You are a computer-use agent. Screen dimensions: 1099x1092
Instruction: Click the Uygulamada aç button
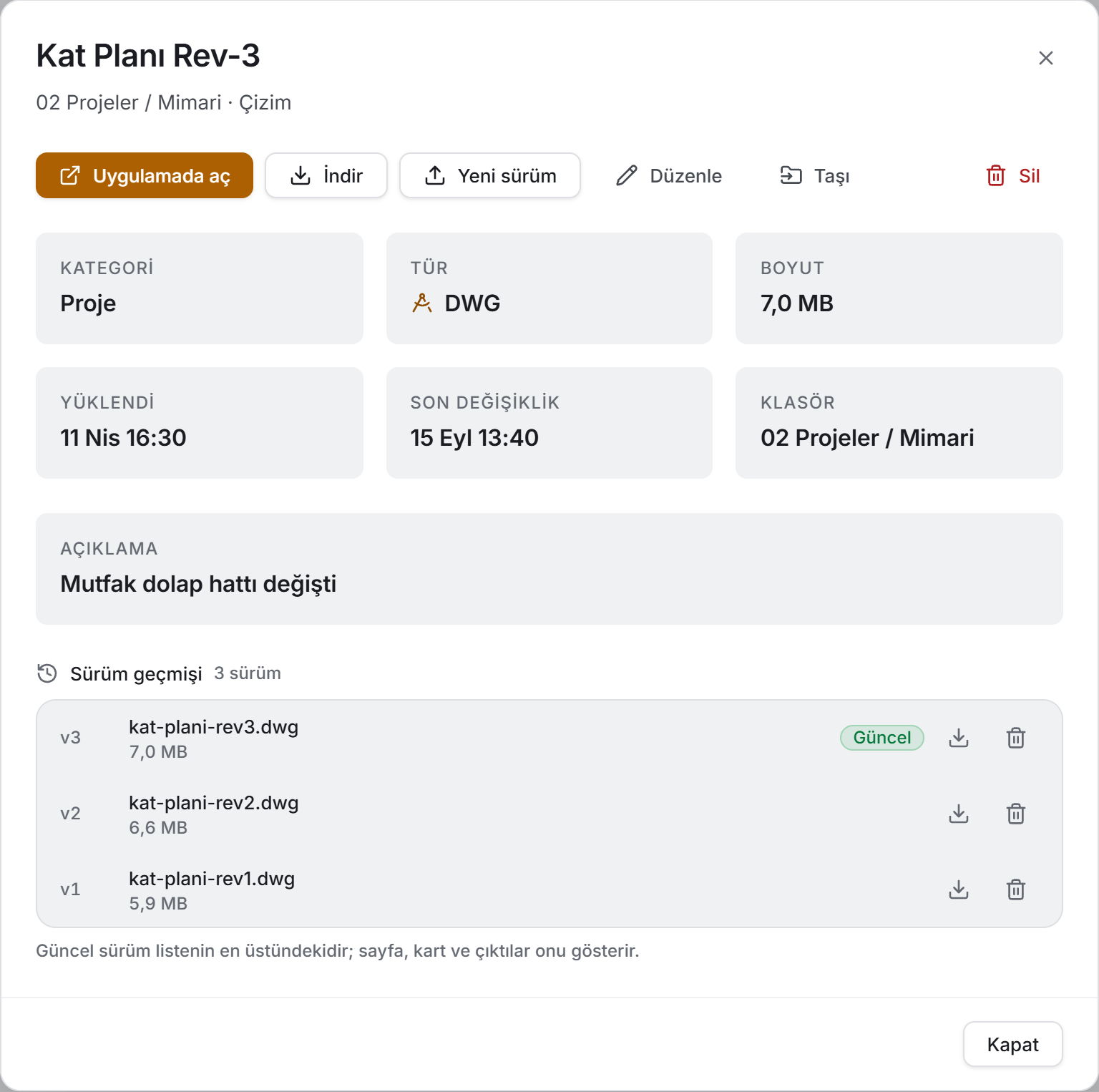pyautogui.click(x=145, y=175)
